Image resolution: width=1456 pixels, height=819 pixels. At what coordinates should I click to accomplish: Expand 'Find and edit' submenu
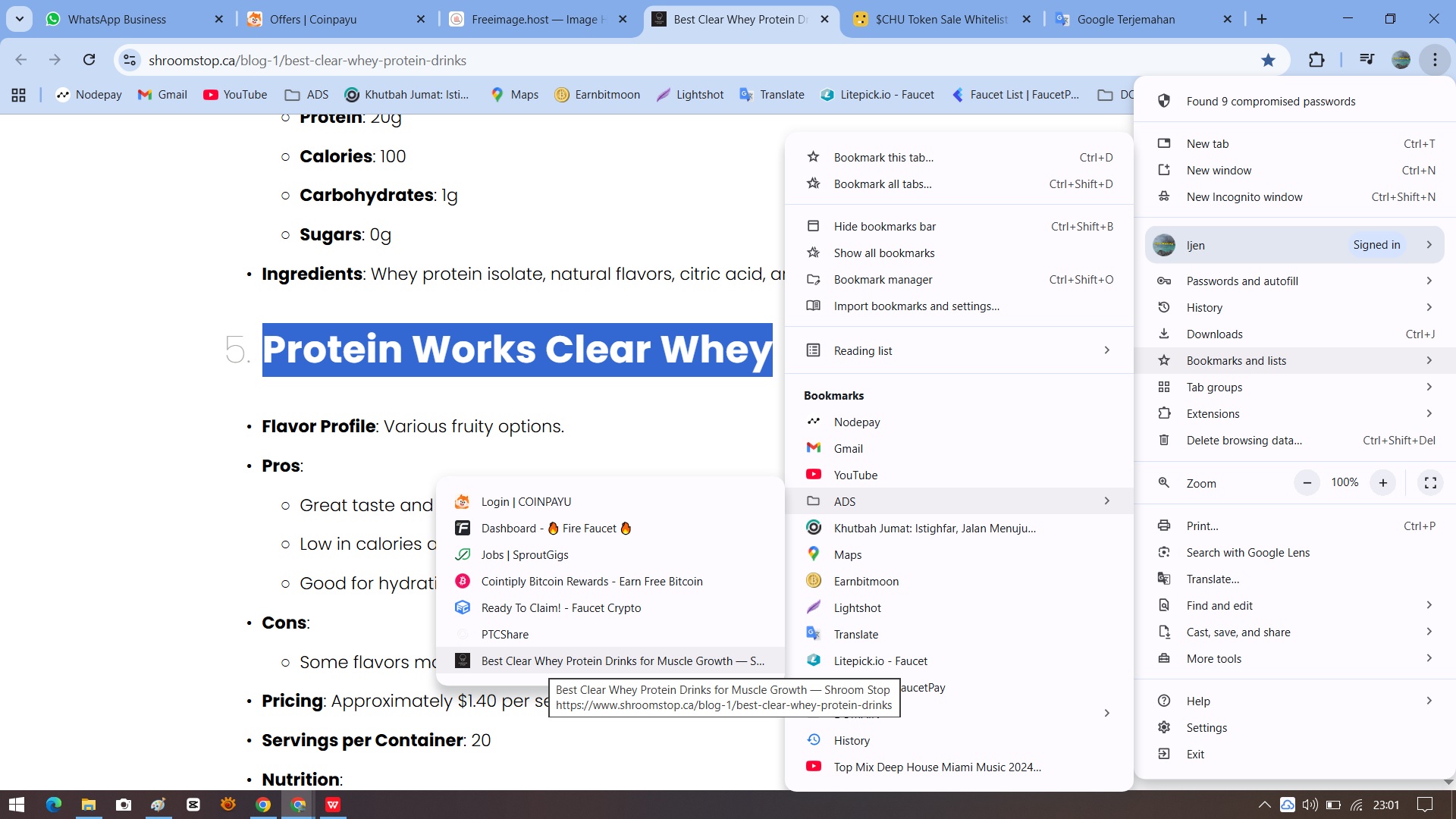pos(1295,605)
